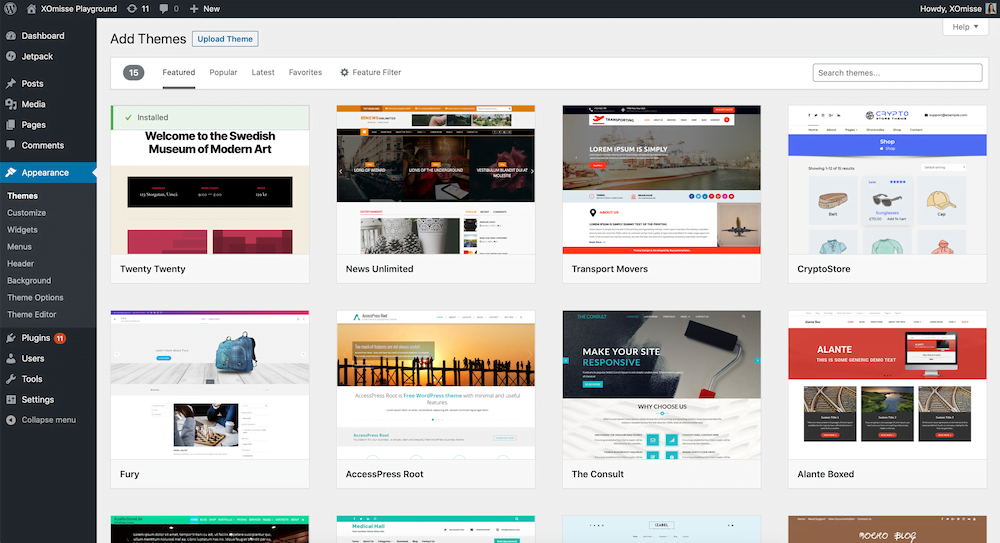Open the News Unlimited theme thumbnail
This screenshot has height=543, width=1000.
pyautogui.click(x=436, y=179)
